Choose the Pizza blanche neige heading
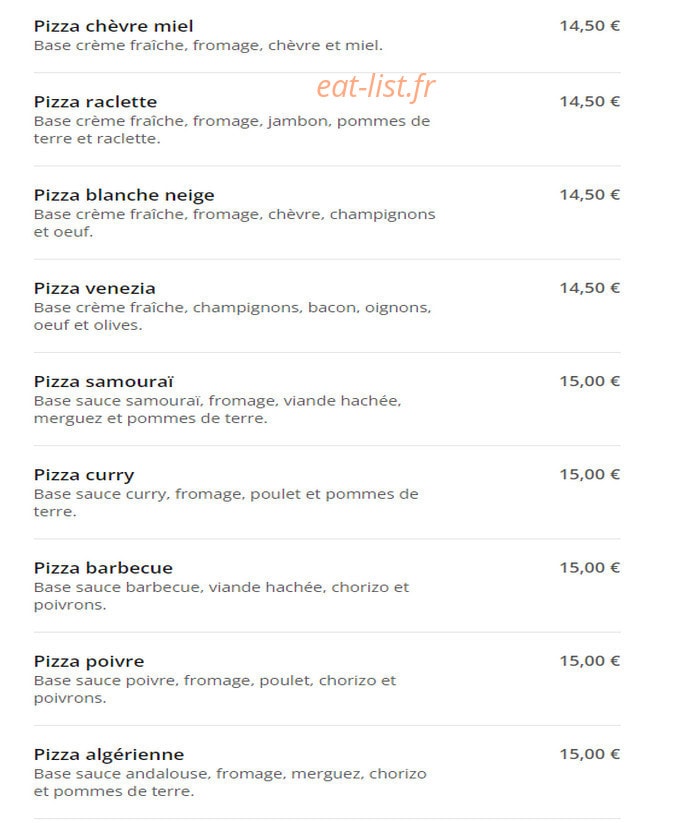687x828 pixels. click(x=124, y=195)
